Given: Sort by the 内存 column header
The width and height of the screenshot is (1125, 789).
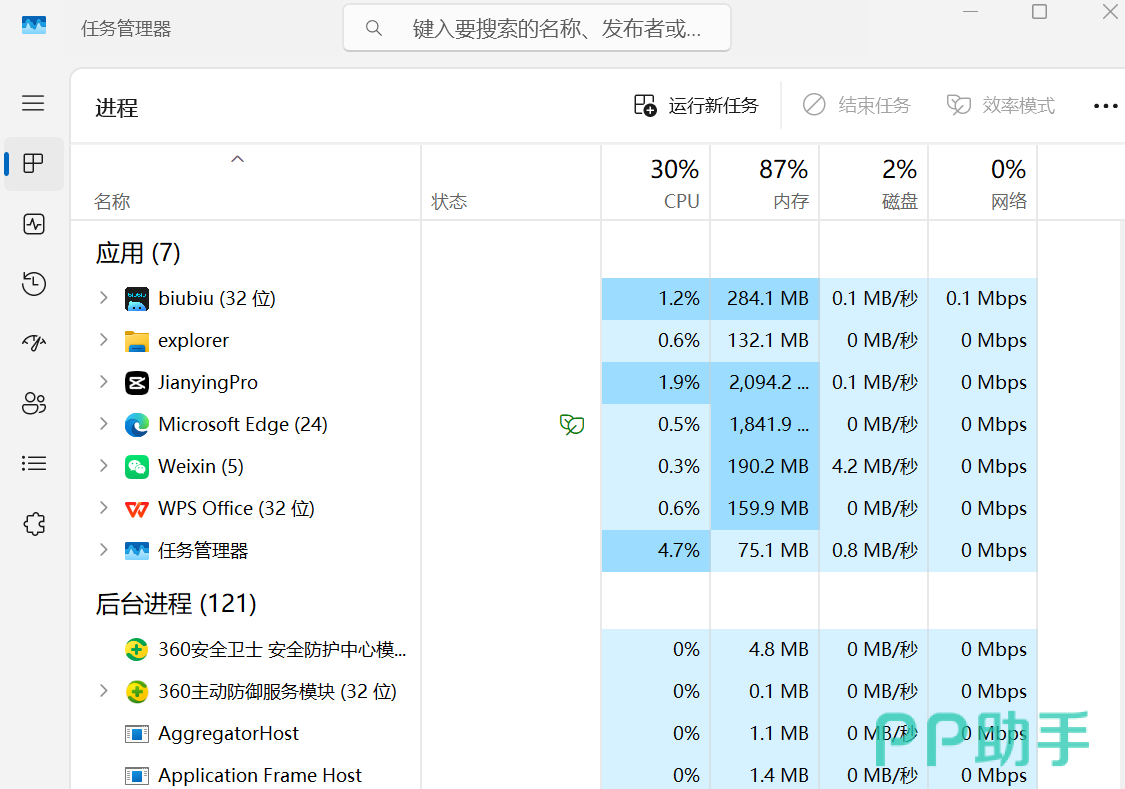Looking at the screenshot, I should coord(765,183).
